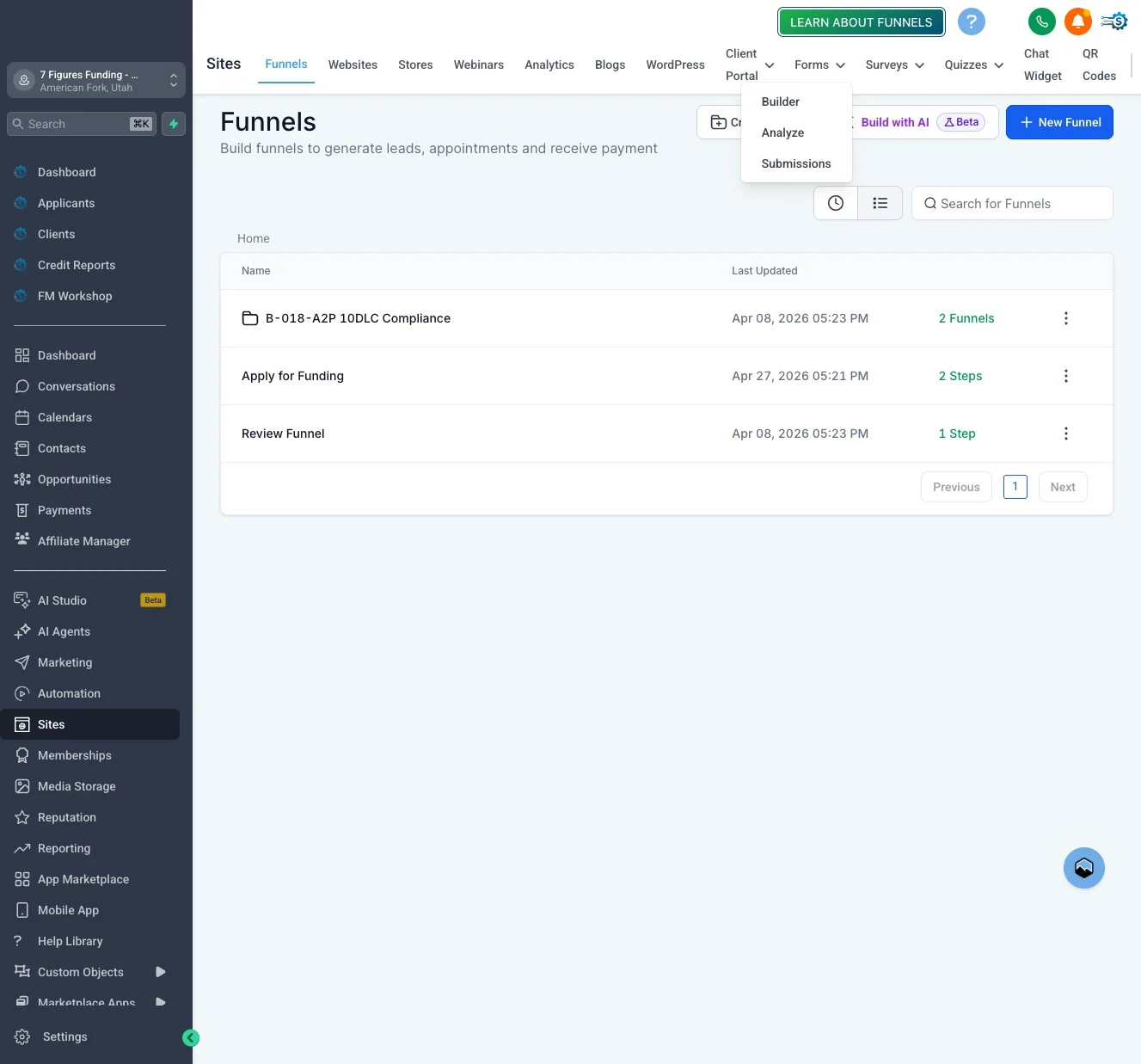Image resolution: width=1141 pixels, height=1064 pixels.
Task: Click the floating blue chat support icon
Action: (x=1084, y=868)
